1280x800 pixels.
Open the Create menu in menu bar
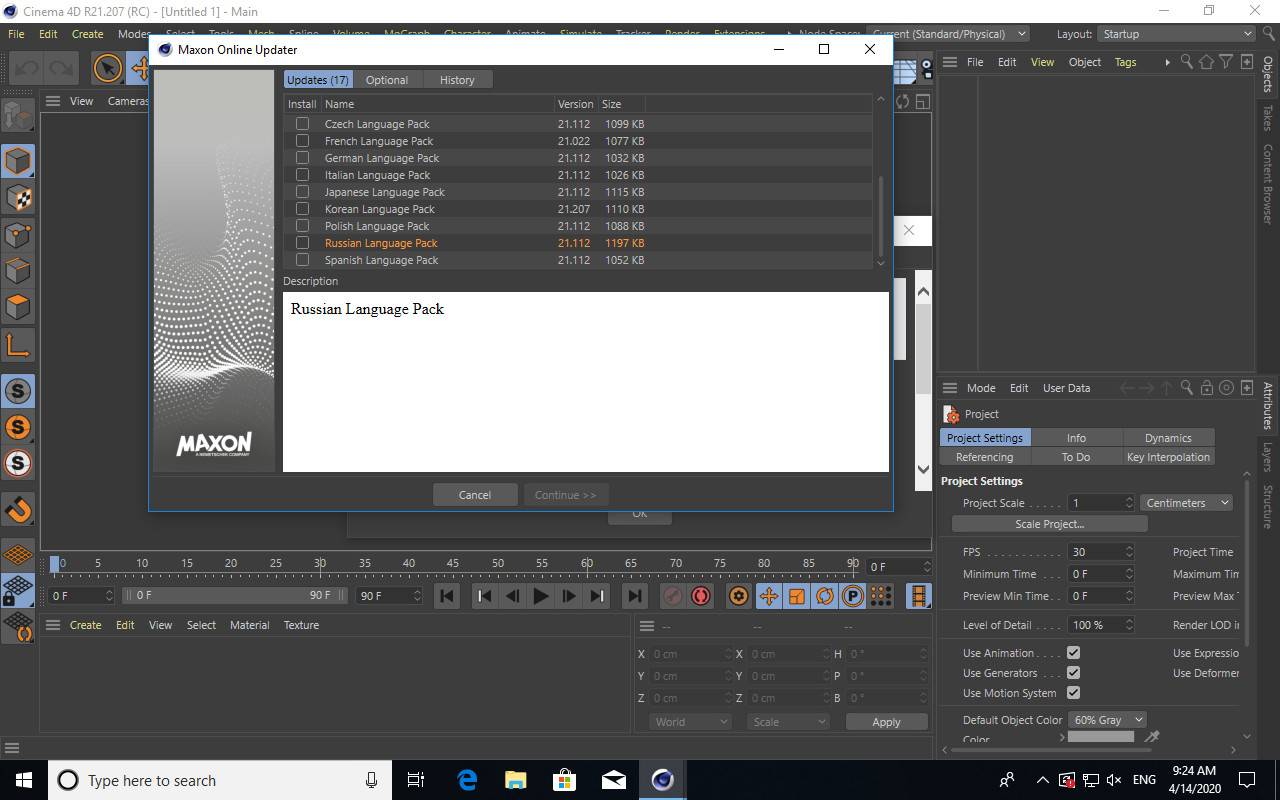click(87, 34)
